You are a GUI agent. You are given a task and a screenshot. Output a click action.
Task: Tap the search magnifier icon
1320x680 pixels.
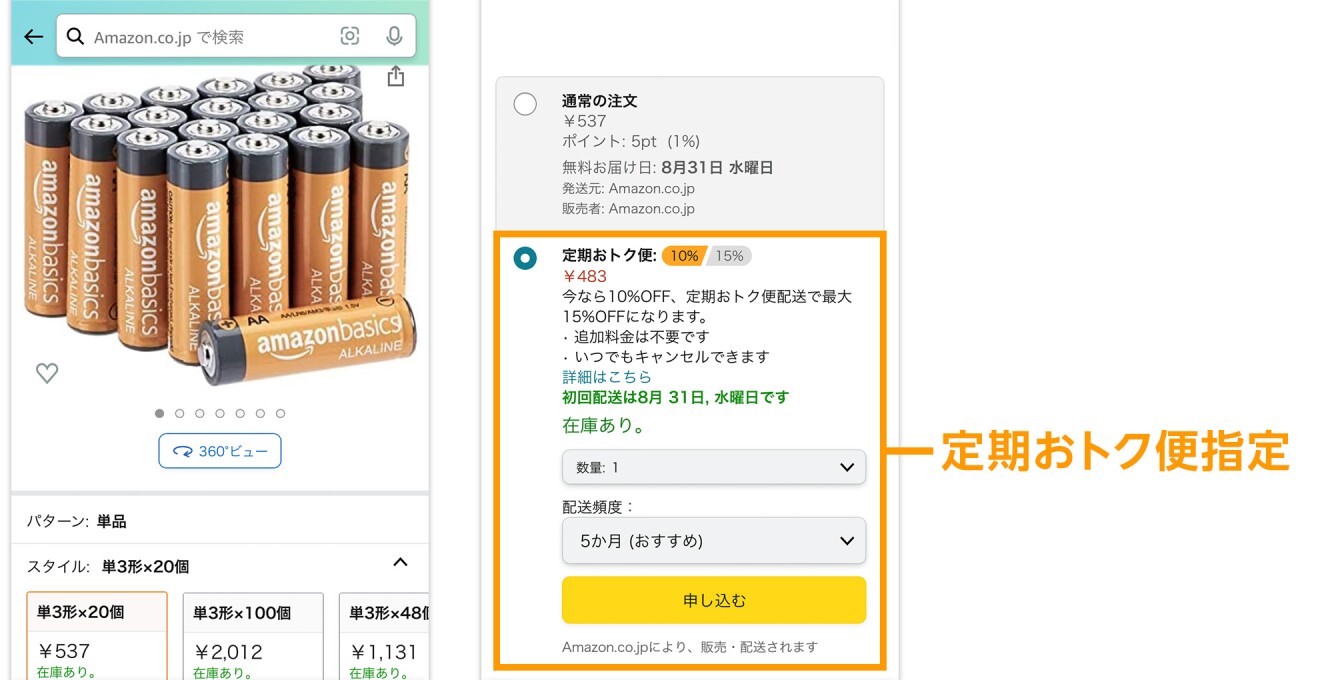(75, 37)
